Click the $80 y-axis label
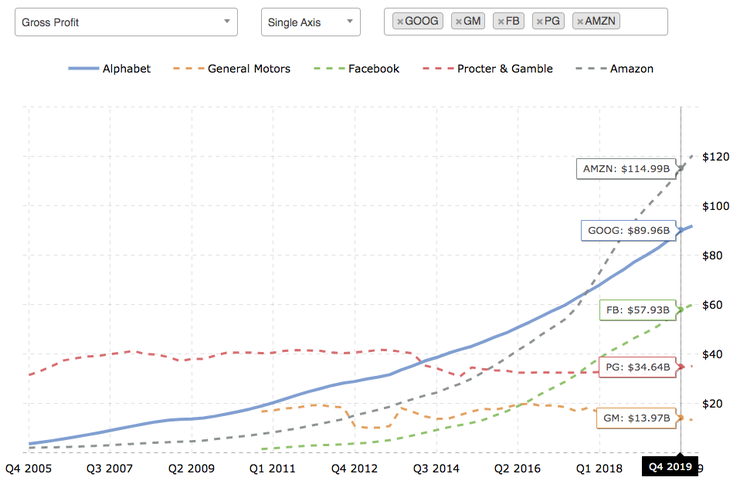Viewport: 740px width, 484px height. [712, 255]
